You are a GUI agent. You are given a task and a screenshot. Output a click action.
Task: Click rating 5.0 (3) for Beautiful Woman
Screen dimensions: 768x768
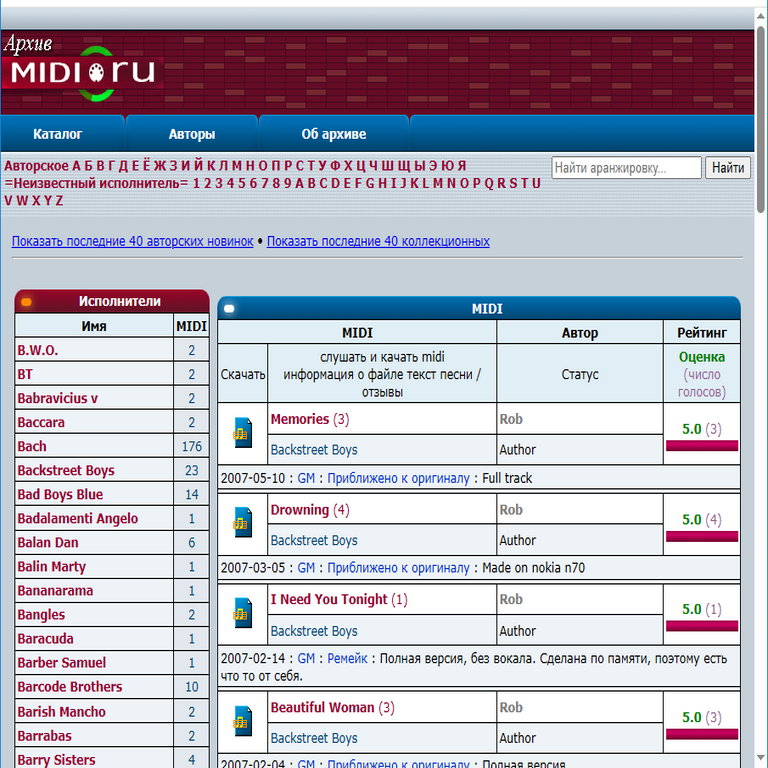(702, 717)
